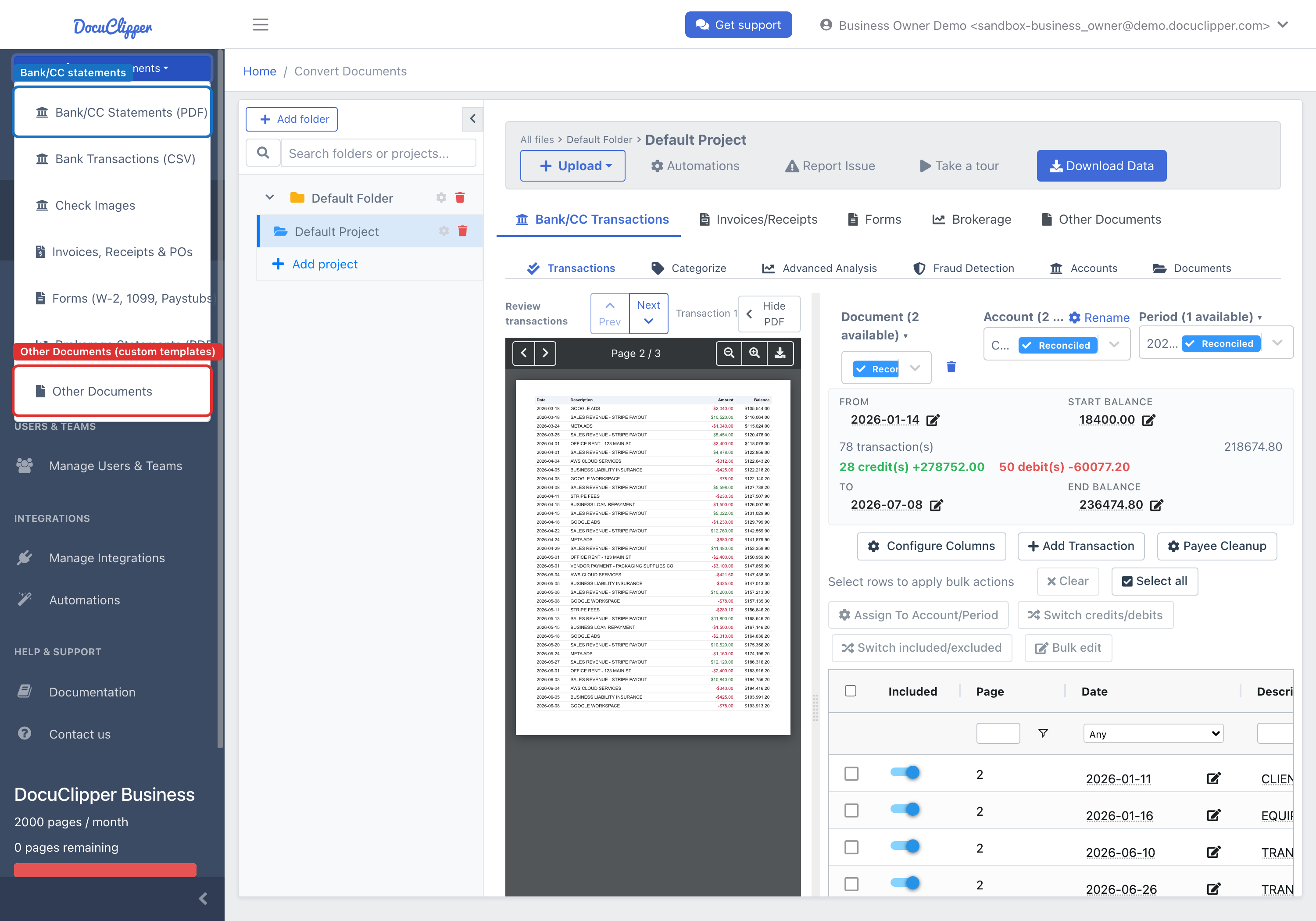Switch to Forms tab
Screen dimensions: 1316x921
[x=874, y=219]
